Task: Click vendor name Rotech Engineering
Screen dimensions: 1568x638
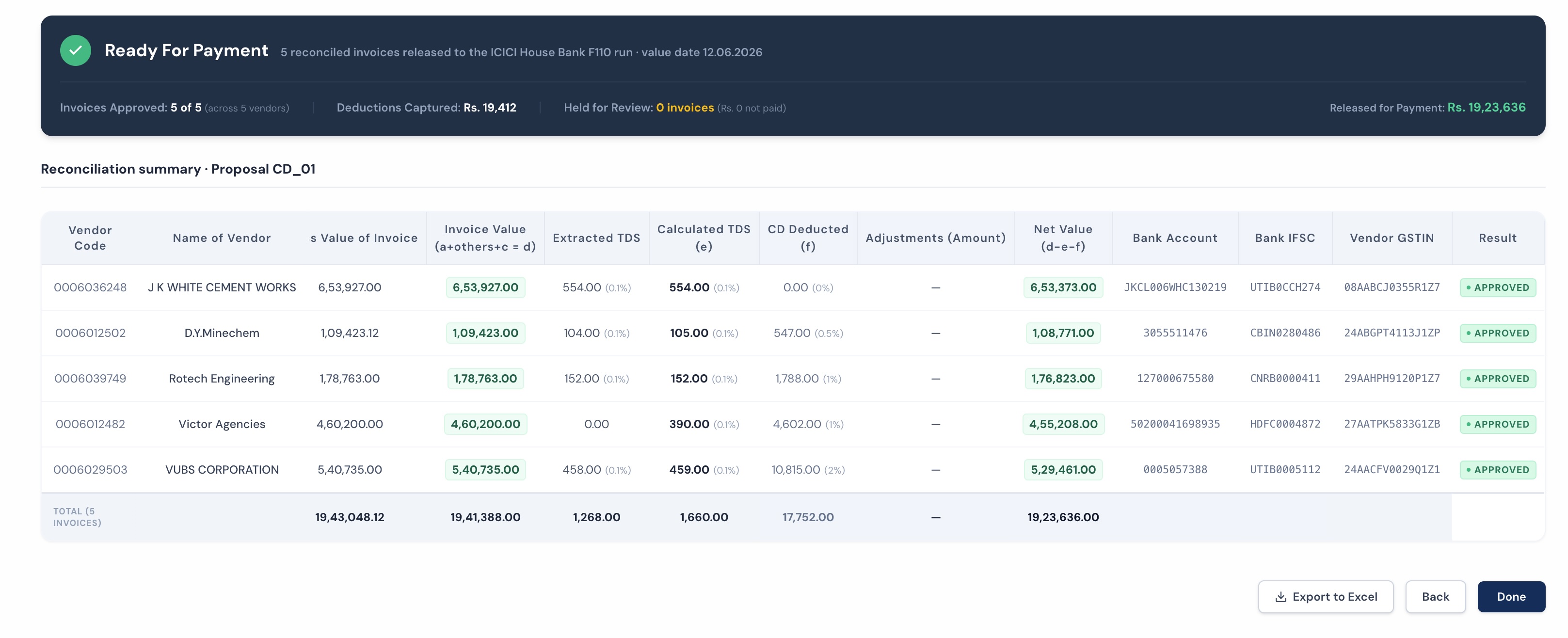Action: pyautogui.click(x=222, y=379)
